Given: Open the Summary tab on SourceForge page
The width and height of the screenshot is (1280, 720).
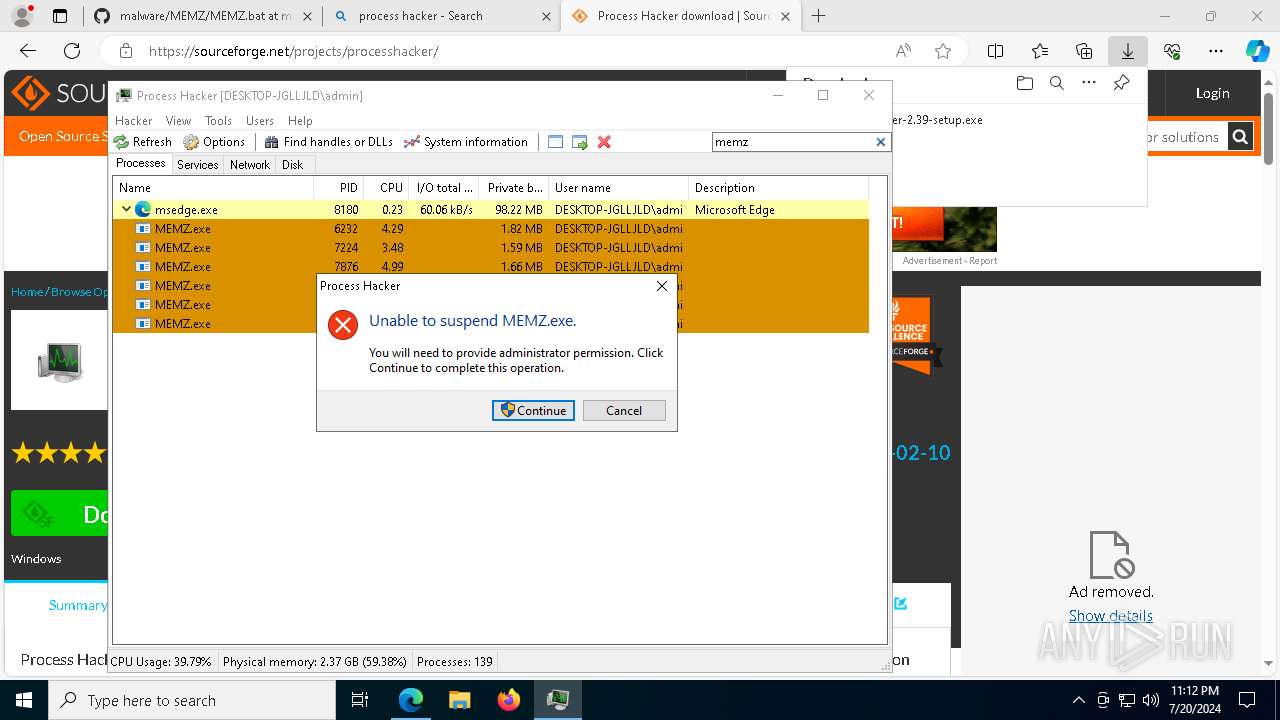Looking at the screenshot, I should click(x=78, y=605).
